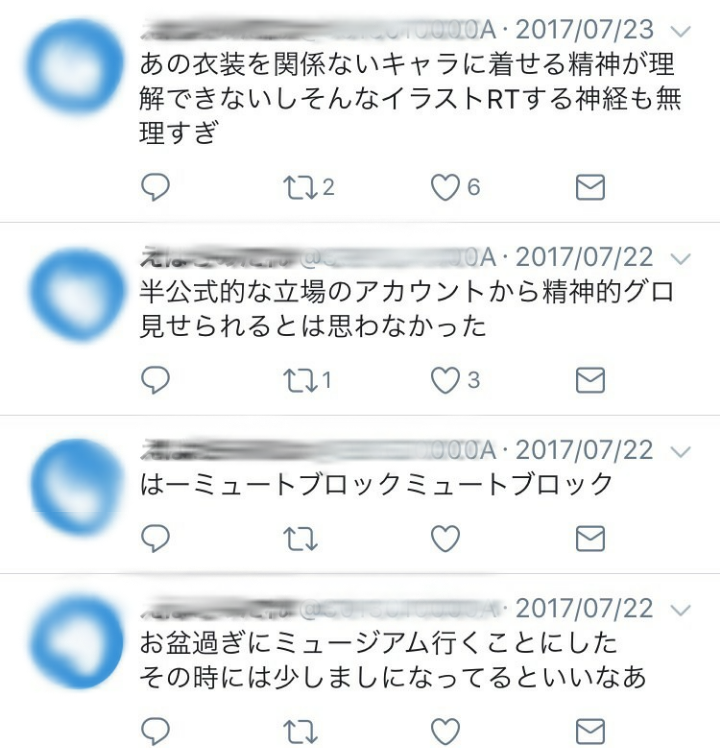Open avatar of the first tweet's author
Image resolution: width=720 pixels, height=748 pixels.
pyautogui.click(x=75, y=66)
